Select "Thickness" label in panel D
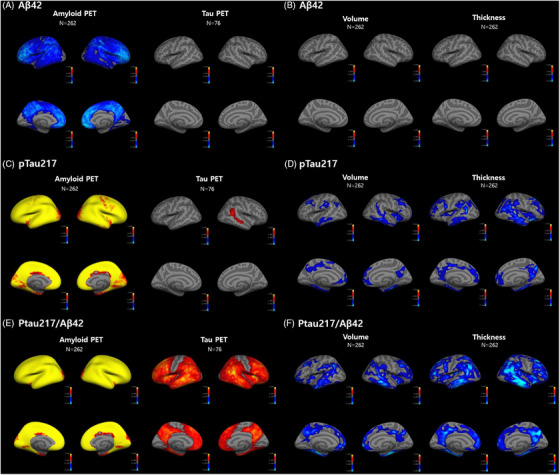This screenshot has width=560, height=475. [489, 178]
